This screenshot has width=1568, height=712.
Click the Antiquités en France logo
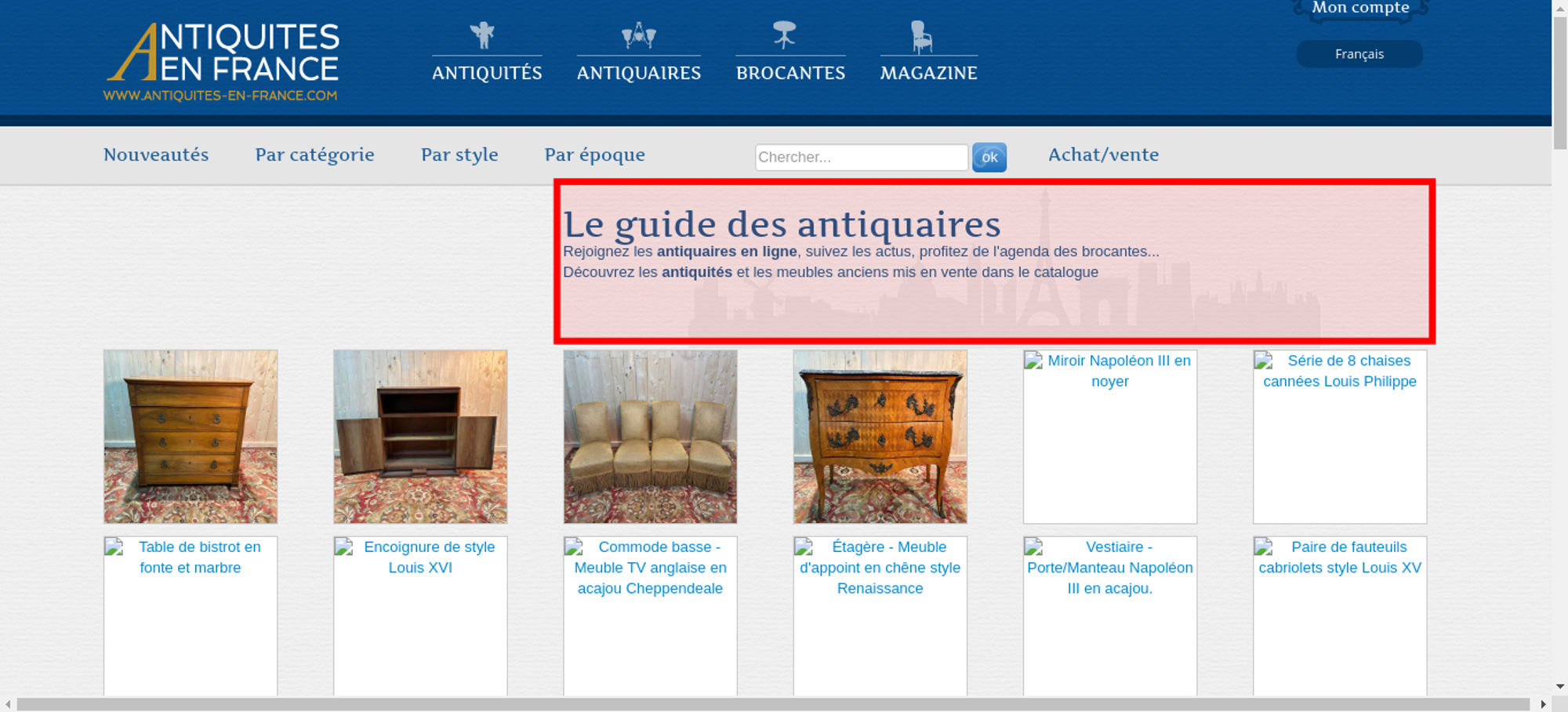point(222,61)
